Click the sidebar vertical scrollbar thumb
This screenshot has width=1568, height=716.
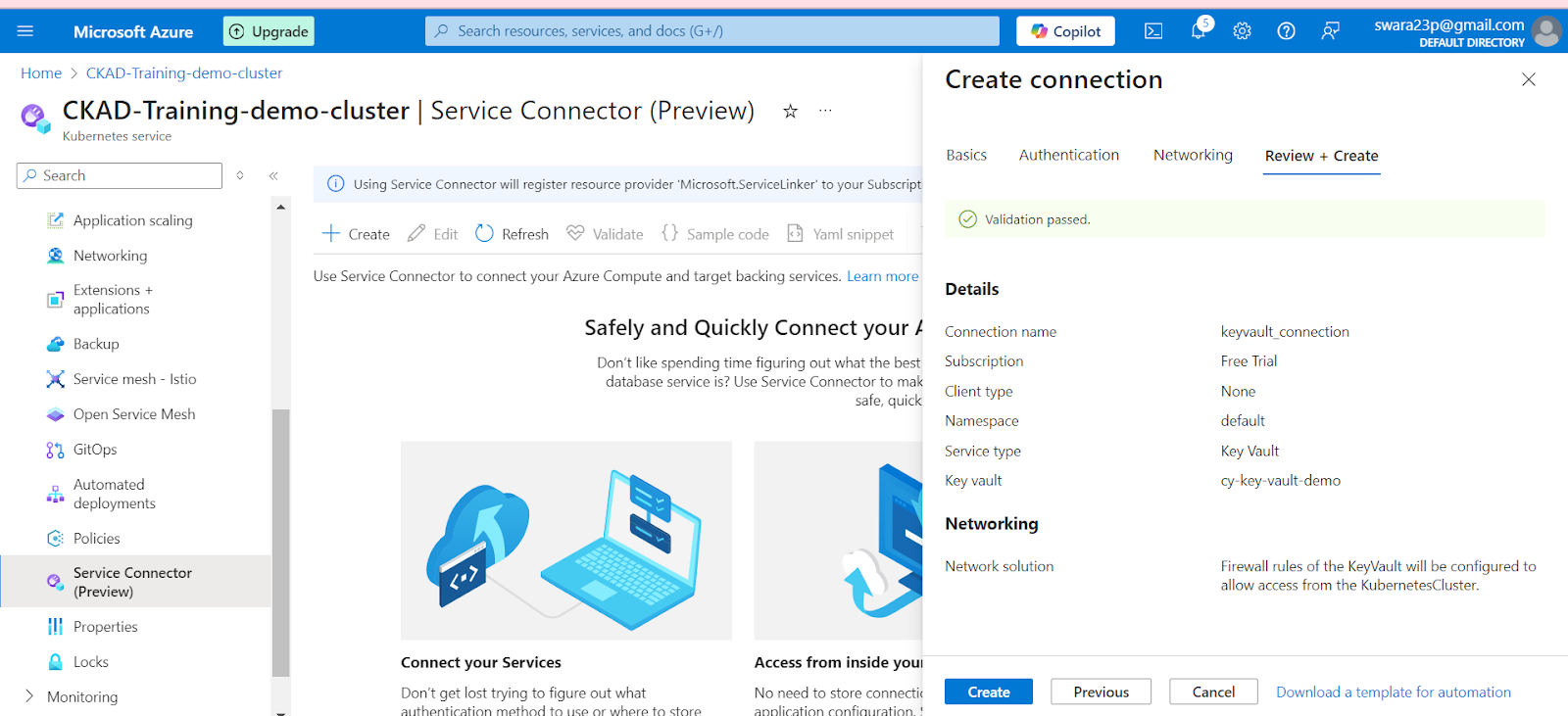click(281, 543)
